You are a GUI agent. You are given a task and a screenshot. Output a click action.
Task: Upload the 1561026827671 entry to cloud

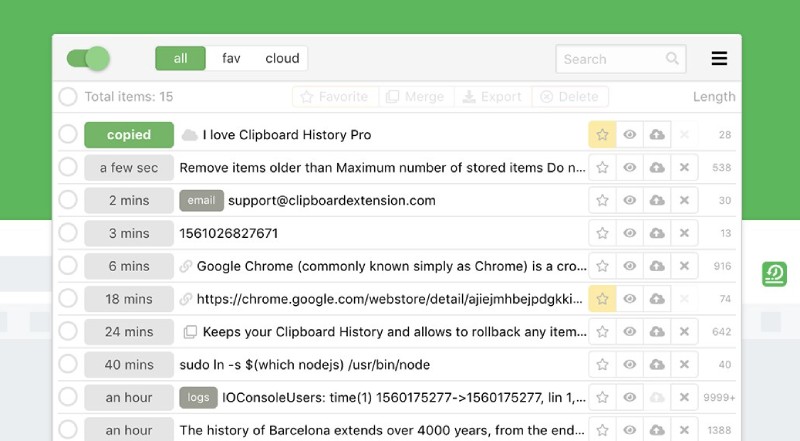657,233
